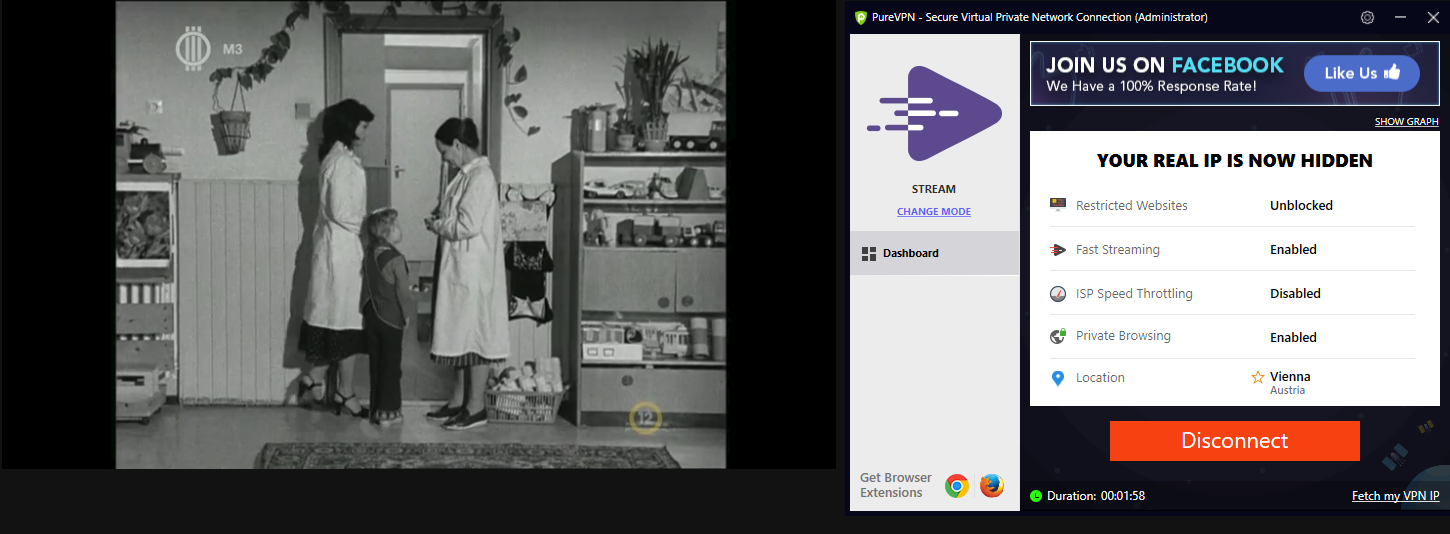Viewport: 1450px width, 534px height.
Task: Minimize the PureVPN window
Action: point(1401,17)
